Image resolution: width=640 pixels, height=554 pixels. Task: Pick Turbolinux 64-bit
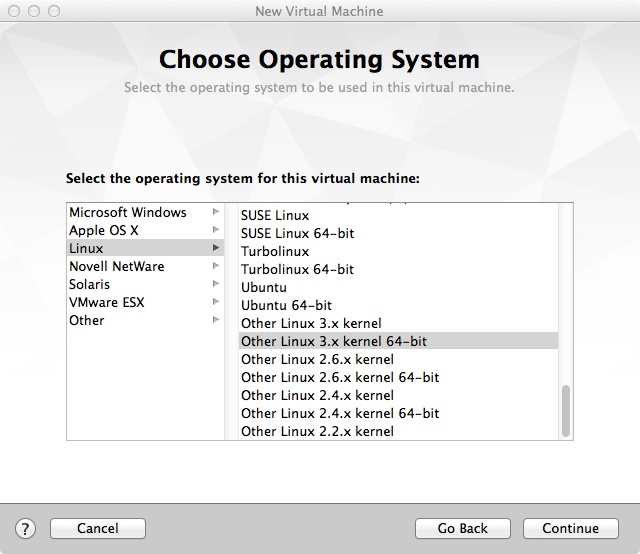tap(398, 269)
